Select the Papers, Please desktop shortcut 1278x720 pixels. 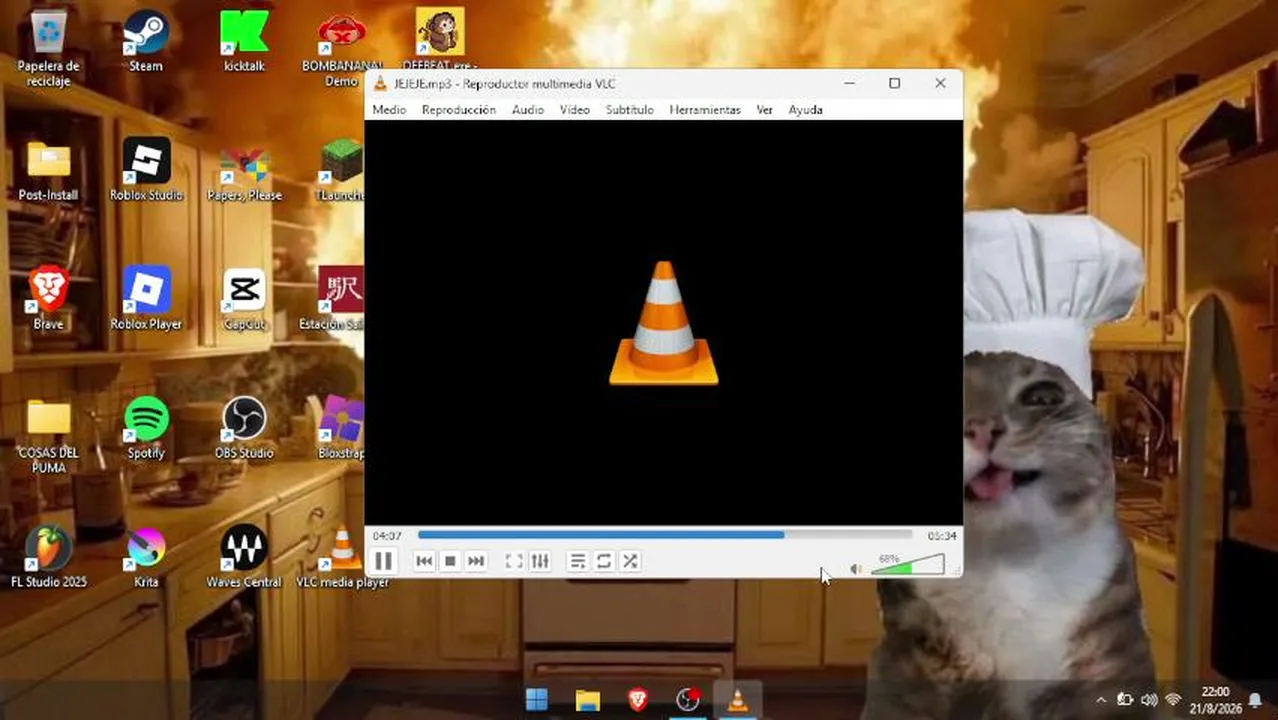pyautogui.click(x=244, y=173)
